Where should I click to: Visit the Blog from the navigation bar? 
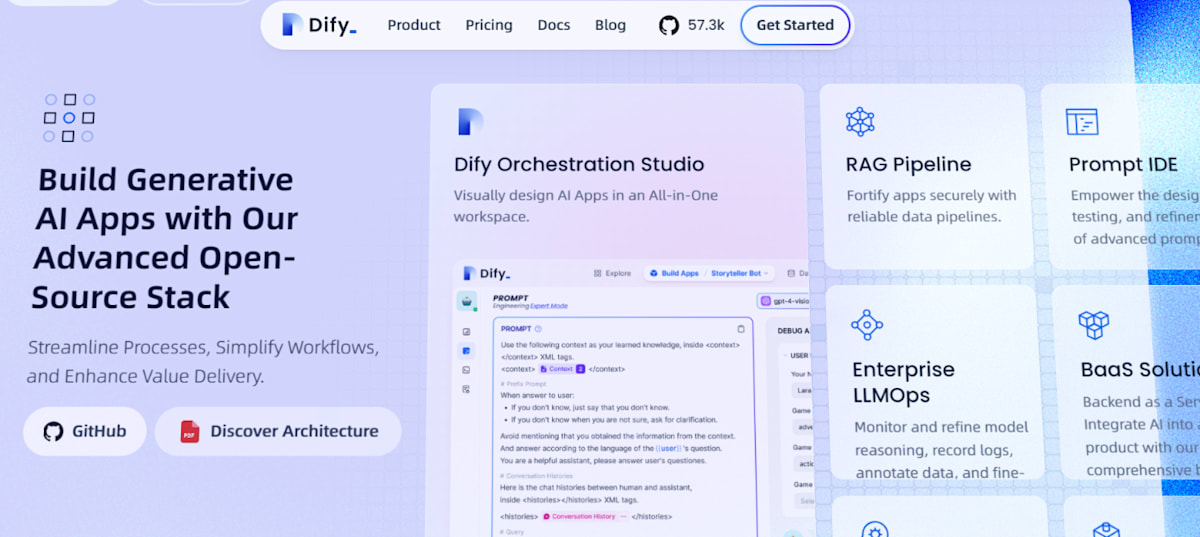coord(610,25)
